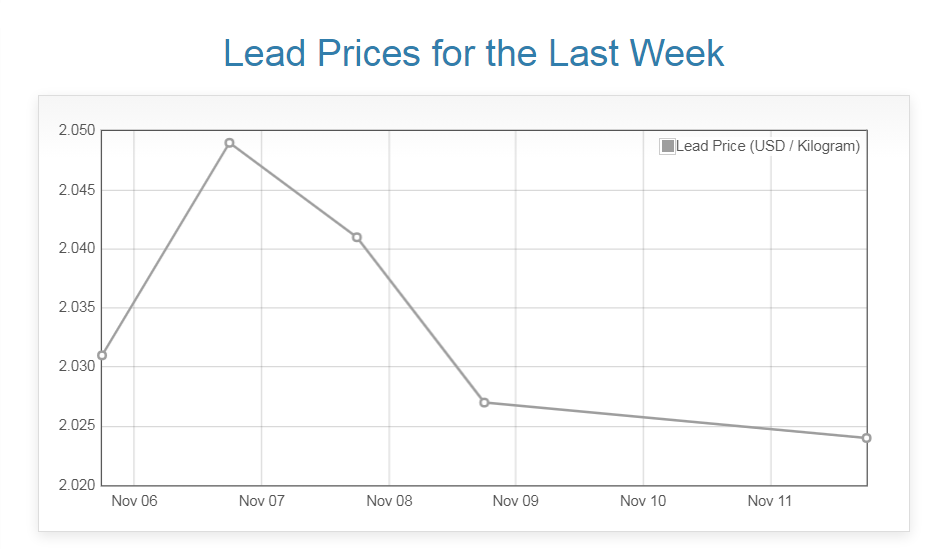Viewport: 936px width, 549px height.
Task: Click the Nov 09 x-axis label
Action: (516, 501)
